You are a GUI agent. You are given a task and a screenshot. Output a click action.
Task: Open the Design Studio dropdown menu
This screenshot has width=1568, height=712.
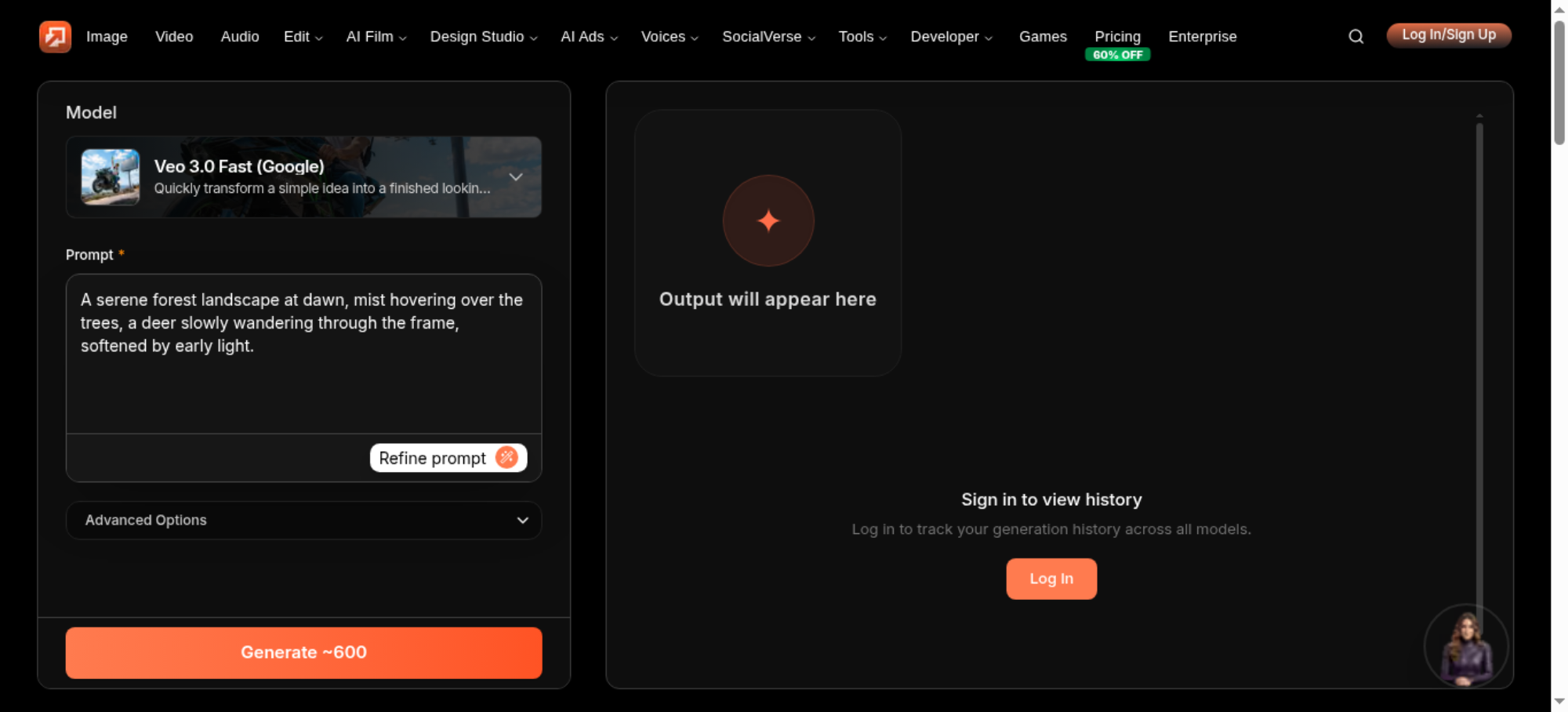(484, 37)
